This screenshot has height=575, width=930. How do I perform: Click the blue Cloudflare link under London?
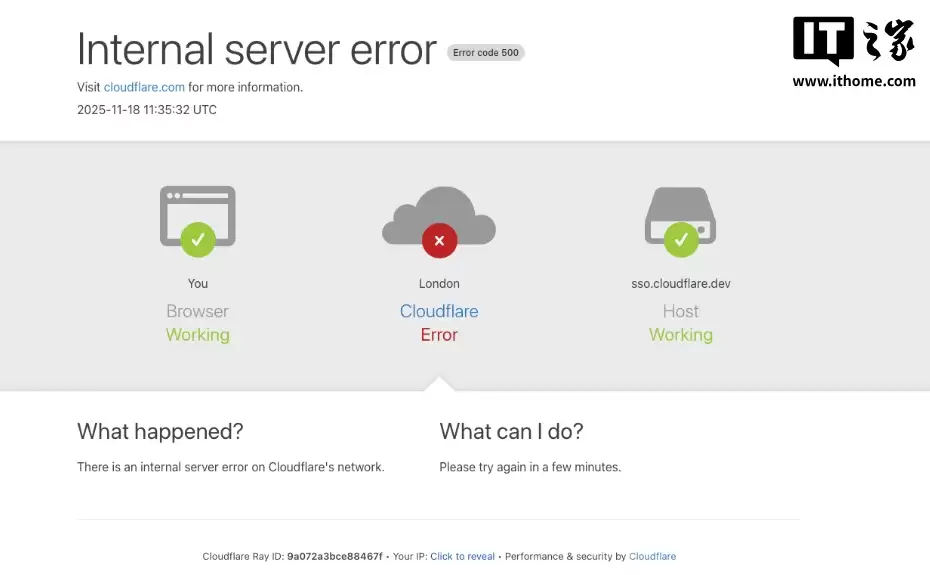pos(439,311)
